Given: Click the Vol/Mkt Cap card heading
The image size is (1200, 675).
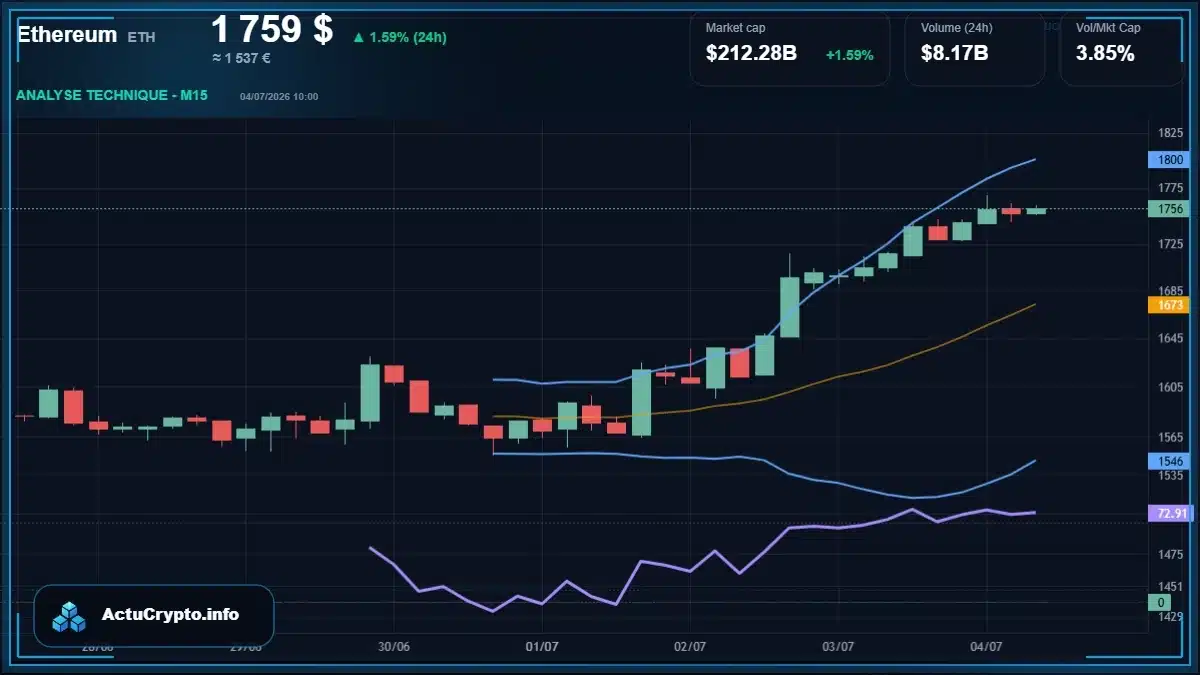Looking at the screenshot, I should (x=1108, y=28).
